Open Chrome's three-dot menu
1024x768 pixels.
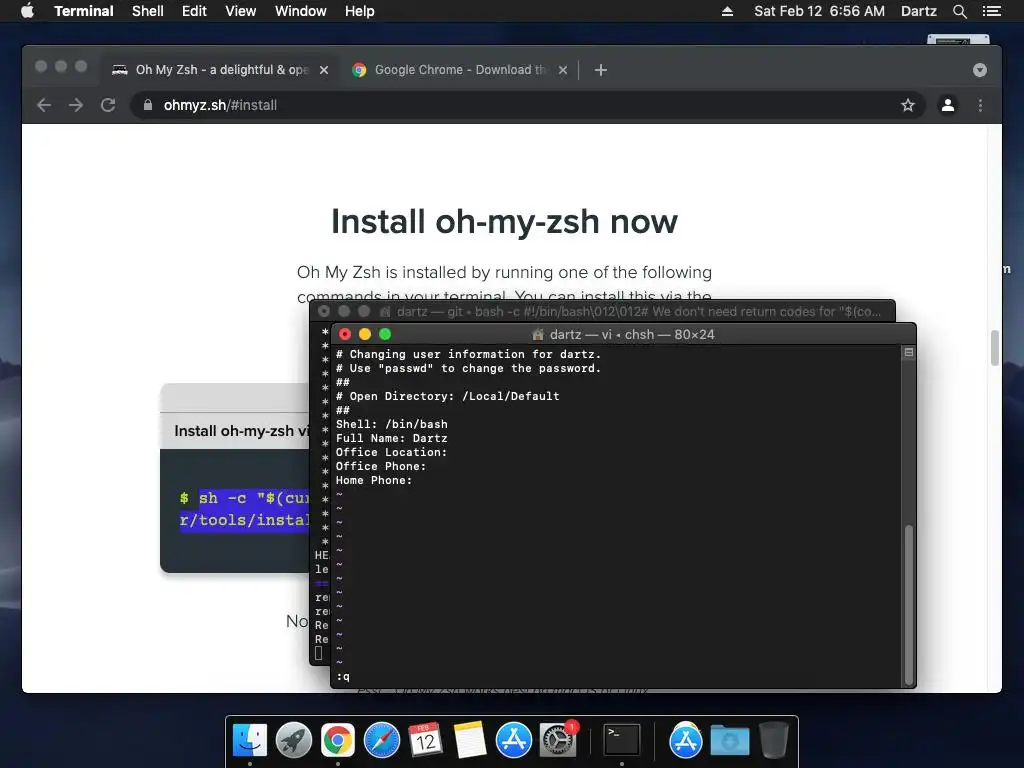[x=980, y=105]
